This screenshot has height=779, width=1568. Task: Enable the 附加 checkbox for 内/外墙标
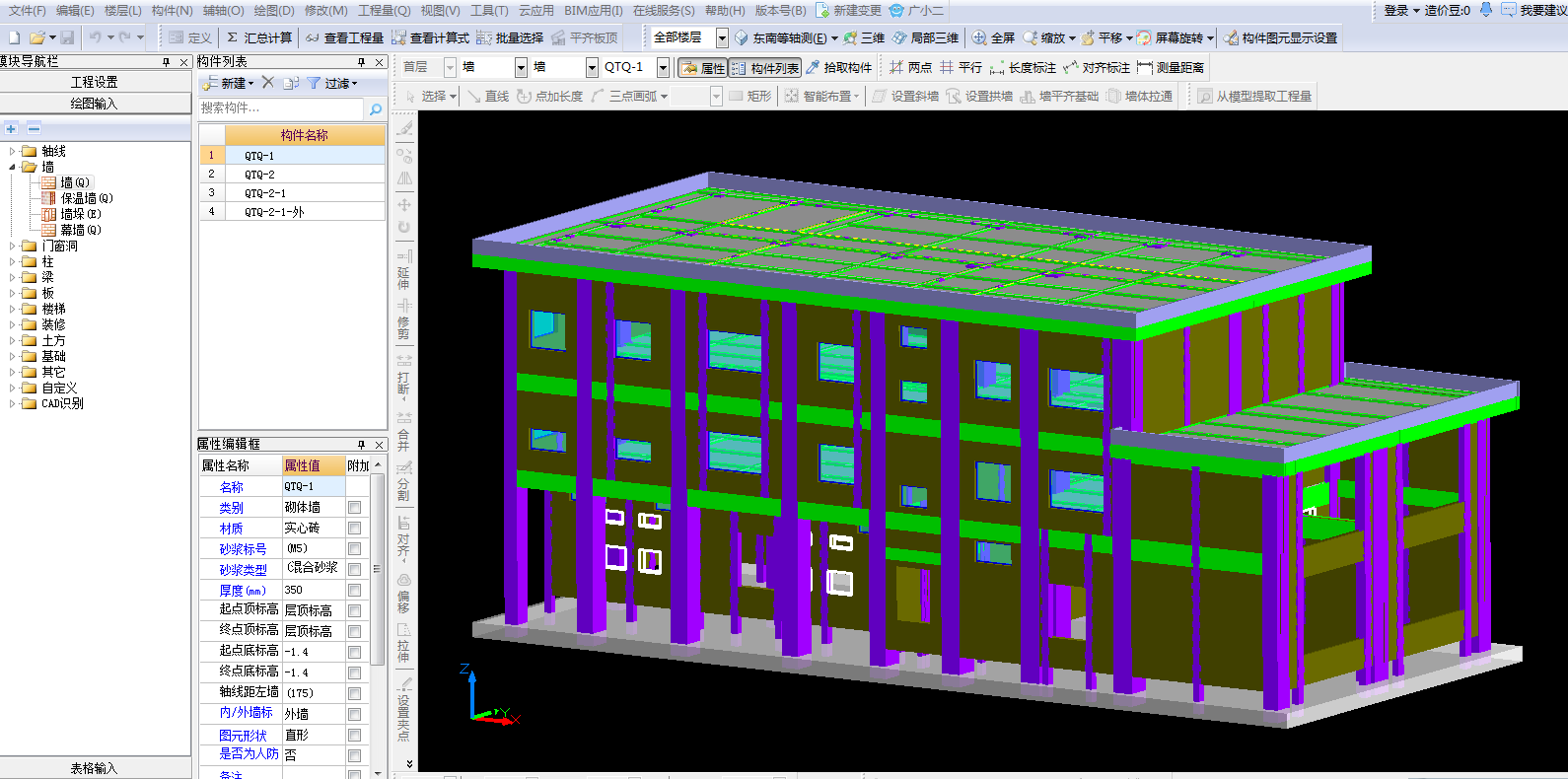[x=354, y=713]
